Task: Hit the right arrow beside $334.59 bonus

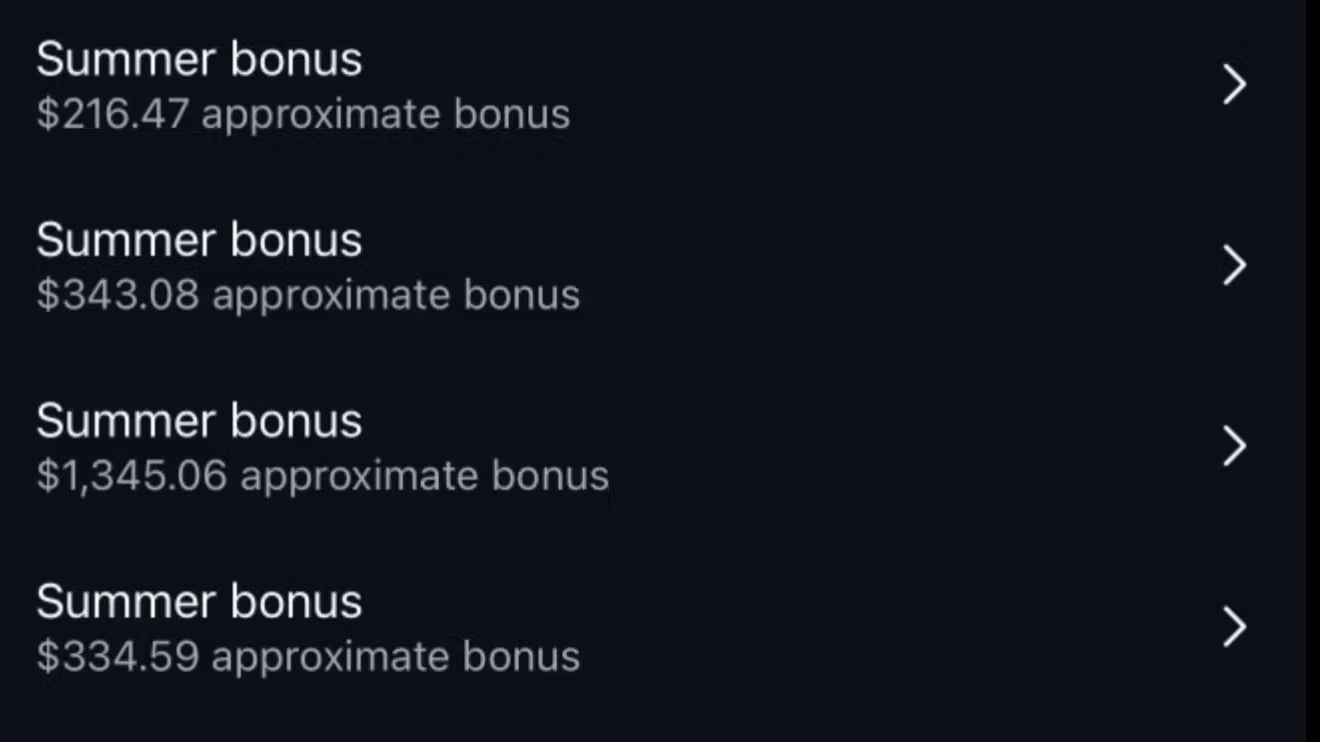Action: point(1235,627)
